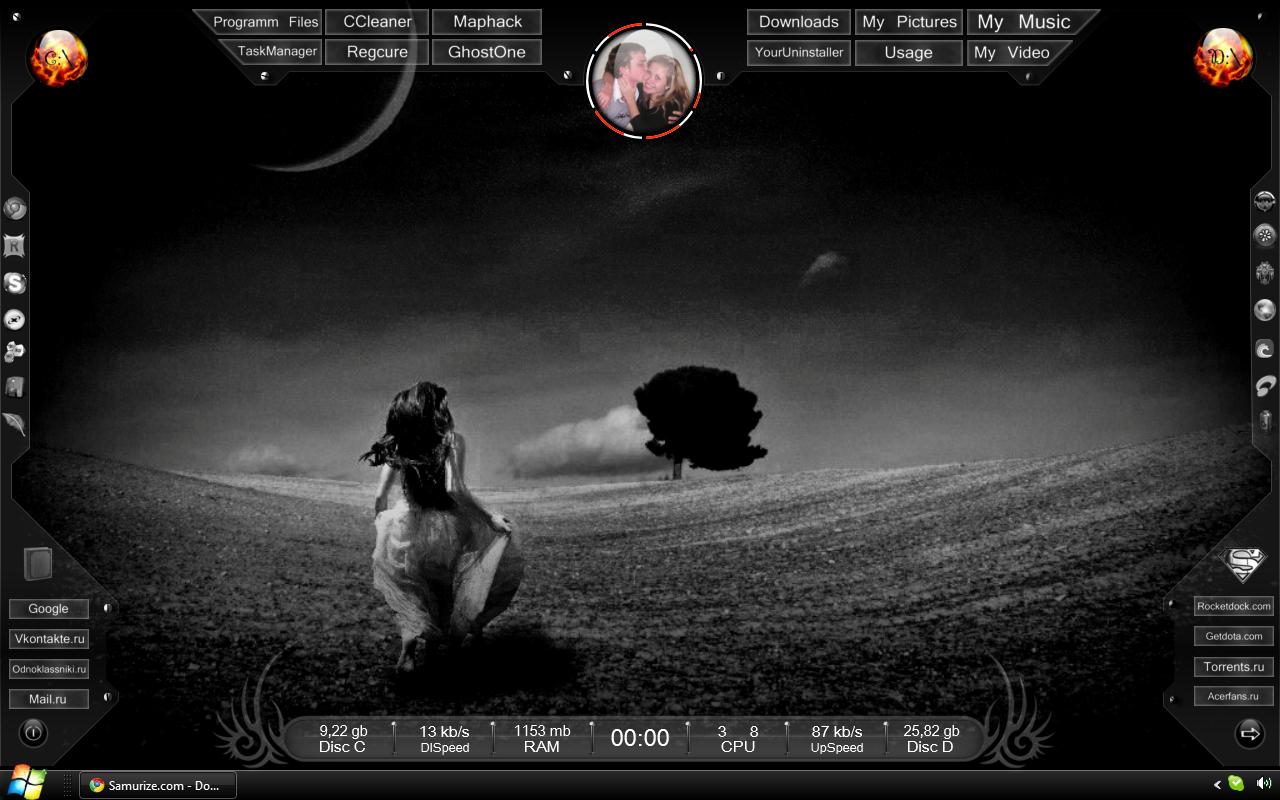Viewport: 1280px width, 800px height.
Task: Click the round power button
Action: 33,733
